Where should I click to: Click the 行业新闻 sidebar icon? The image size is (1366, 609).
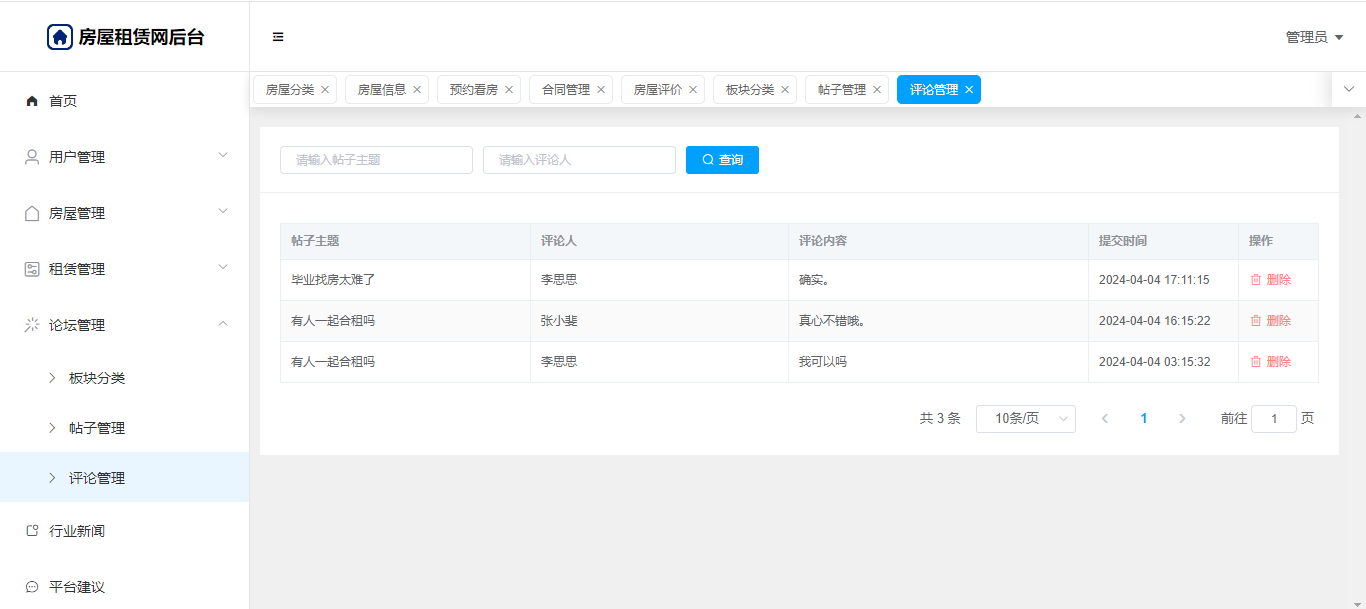pos(32,531)
